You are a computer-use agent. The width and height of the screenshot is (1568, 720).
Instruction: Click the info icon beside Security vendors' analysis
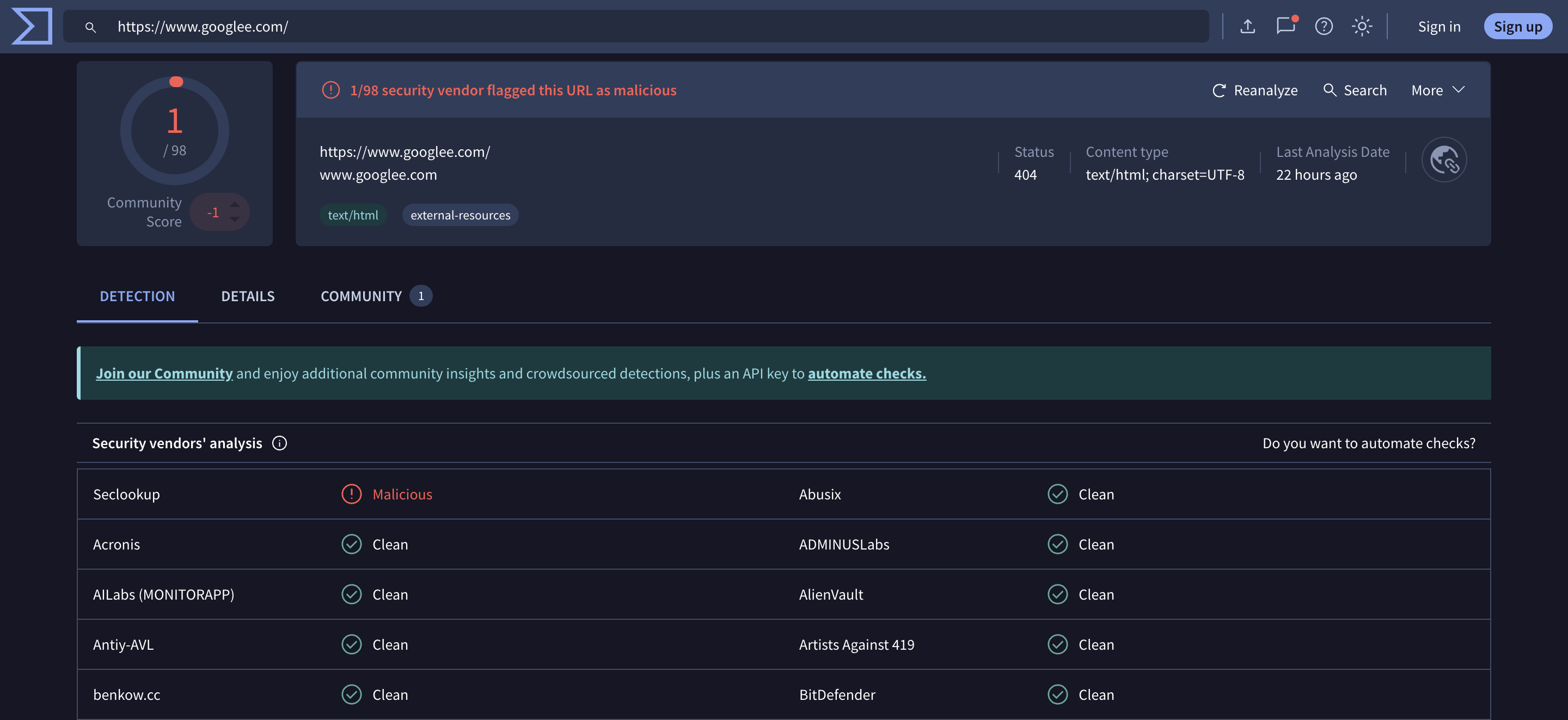pyautogui.click(x=279, y=443)
